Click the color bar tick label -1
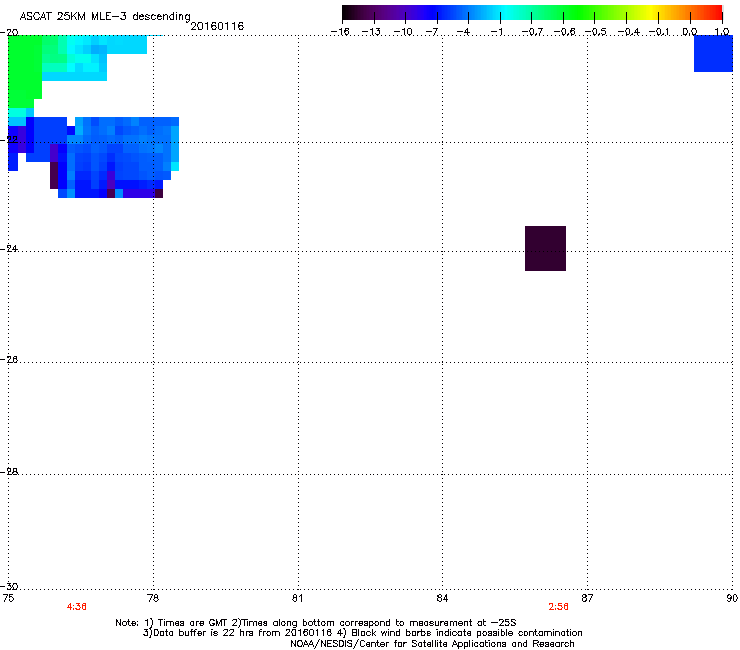The width and height of the screenshot is (740, 650). 496,32
